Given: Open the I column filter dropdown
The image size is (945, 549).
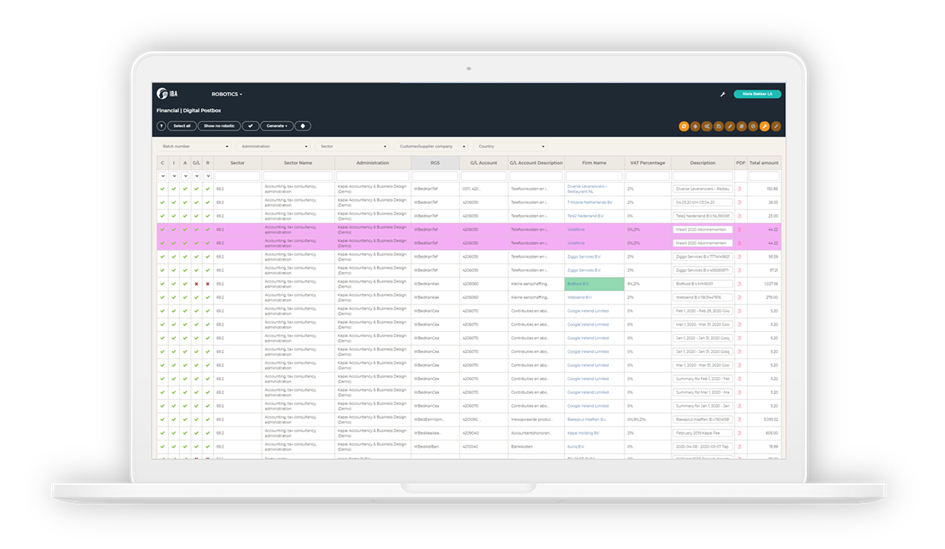Looking at the screenshot, I should 174,176.
